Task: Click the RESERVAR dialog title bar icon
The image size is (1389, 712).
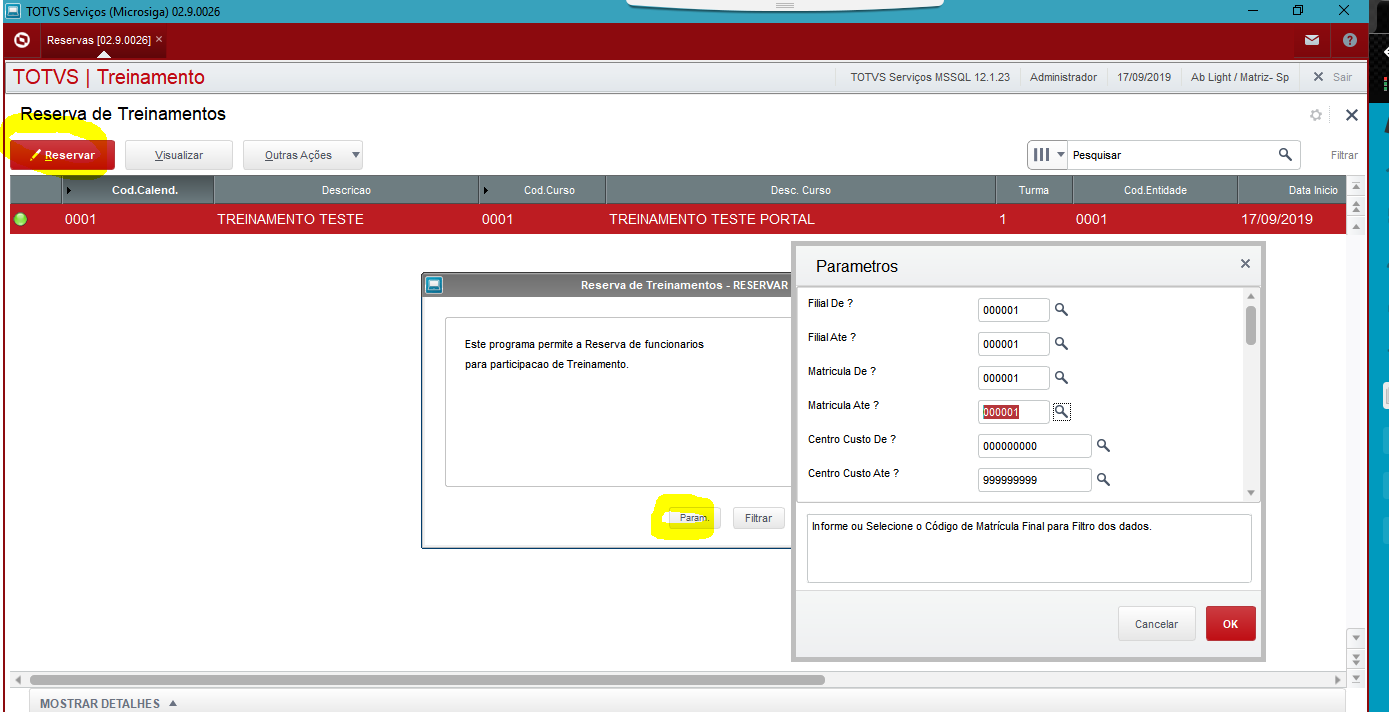Action: tap(433, 285)
